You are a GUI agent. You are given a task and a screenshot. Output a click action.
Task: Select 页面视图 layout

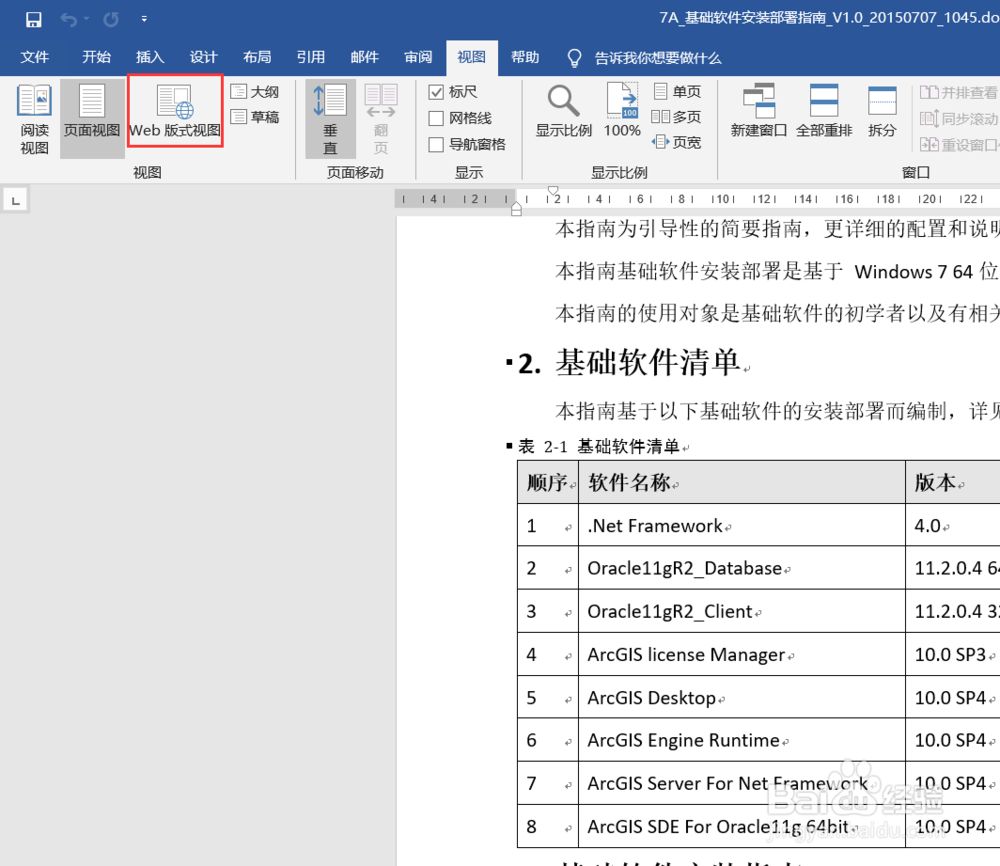coord(92,119)
